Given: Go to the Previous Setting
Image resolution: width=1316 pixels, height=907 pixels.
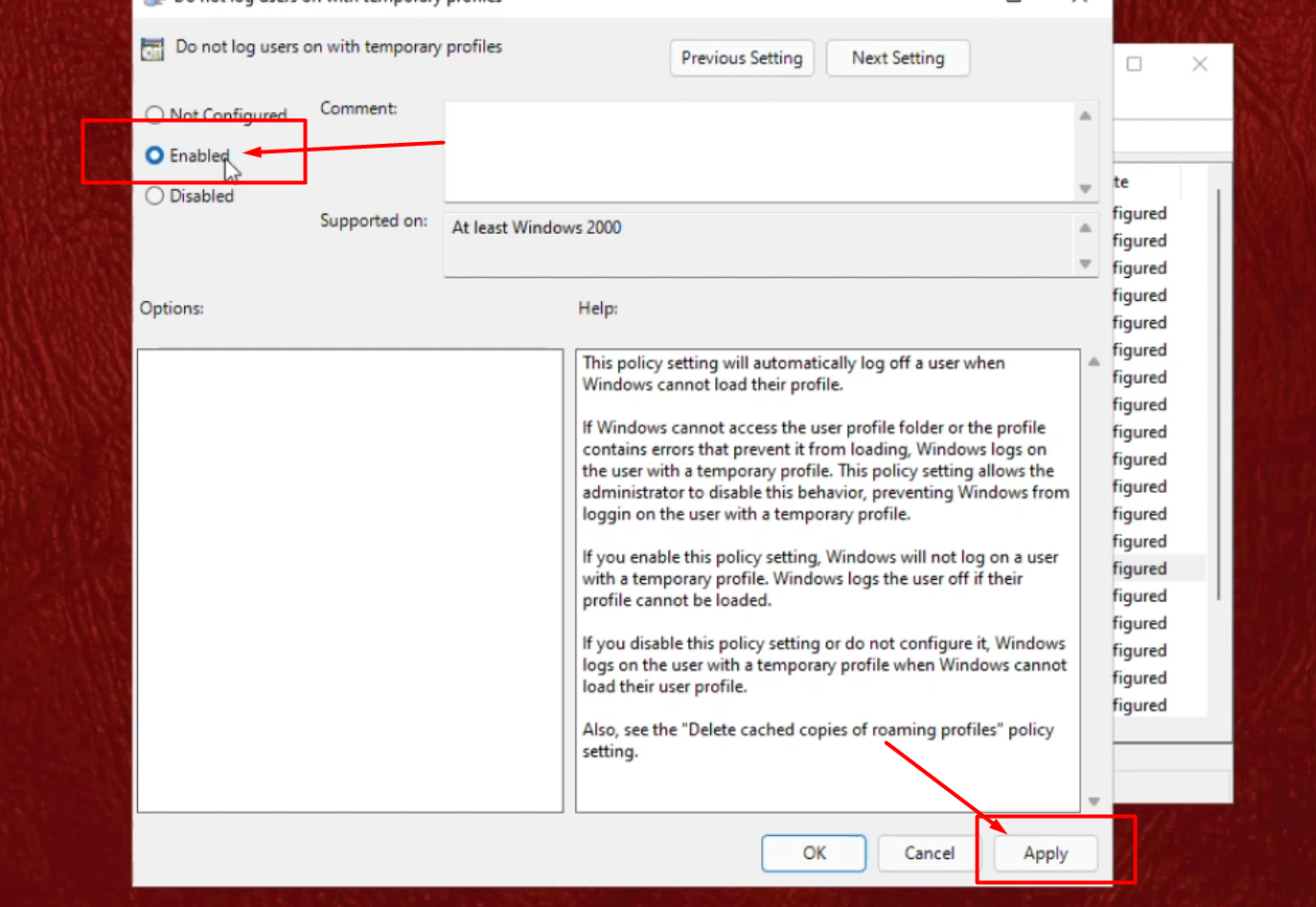Looking at the screenshot, I should pos(742,58).
